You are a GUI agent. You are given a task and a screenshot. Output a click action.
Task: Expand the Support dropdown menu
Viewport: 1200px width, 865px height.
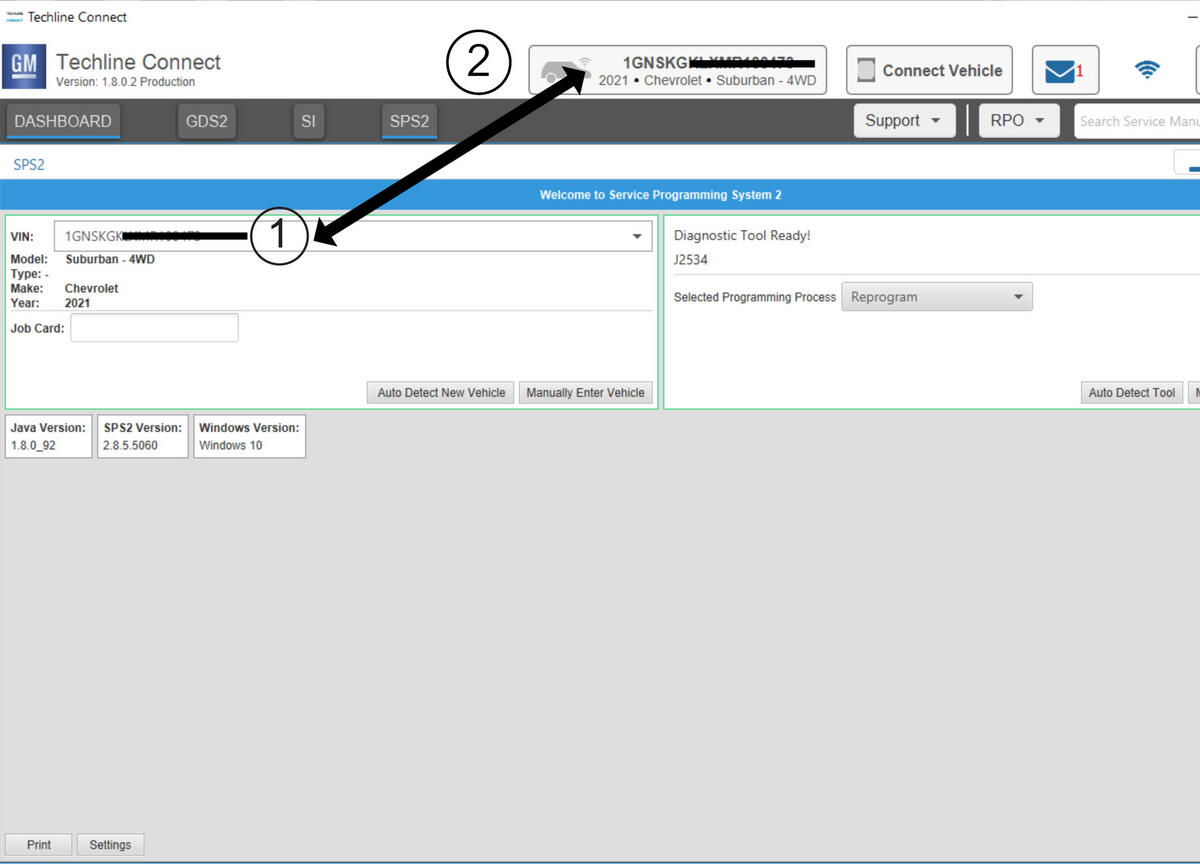click(x=904, y=121)
